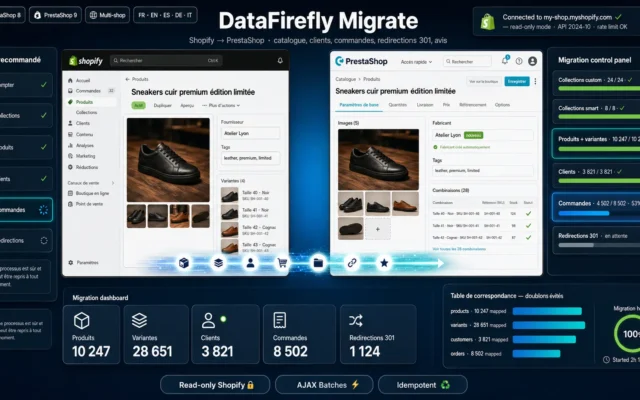The height and width of the screenshot is (400, 640).
Task: Click the person icon on migration flow
Action: (251, 263)
